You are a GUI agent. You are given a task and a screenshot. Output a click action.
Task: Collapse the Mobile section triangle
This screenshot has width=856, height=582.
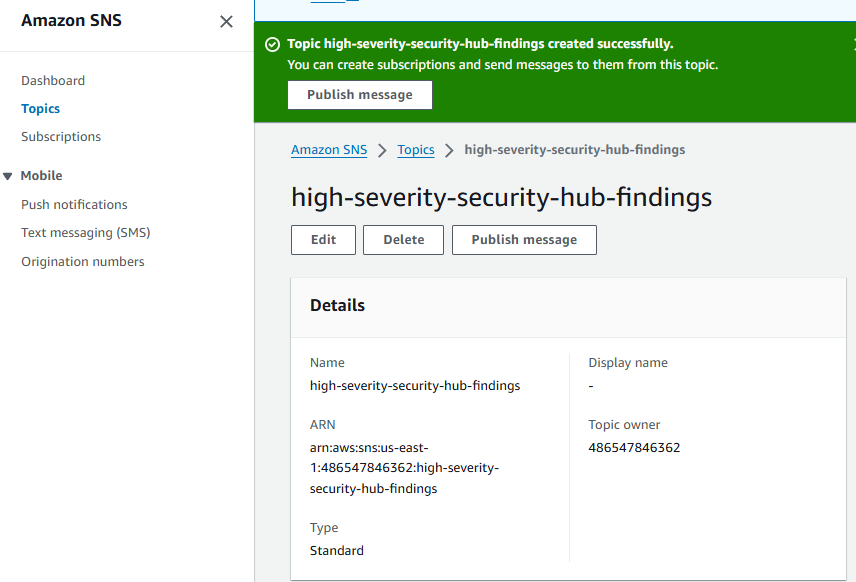8,176
